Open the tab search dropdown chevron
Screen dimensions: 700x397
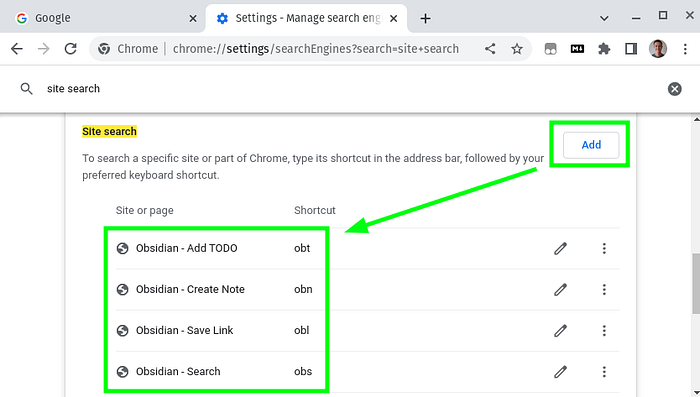click(x=604, y=18)
